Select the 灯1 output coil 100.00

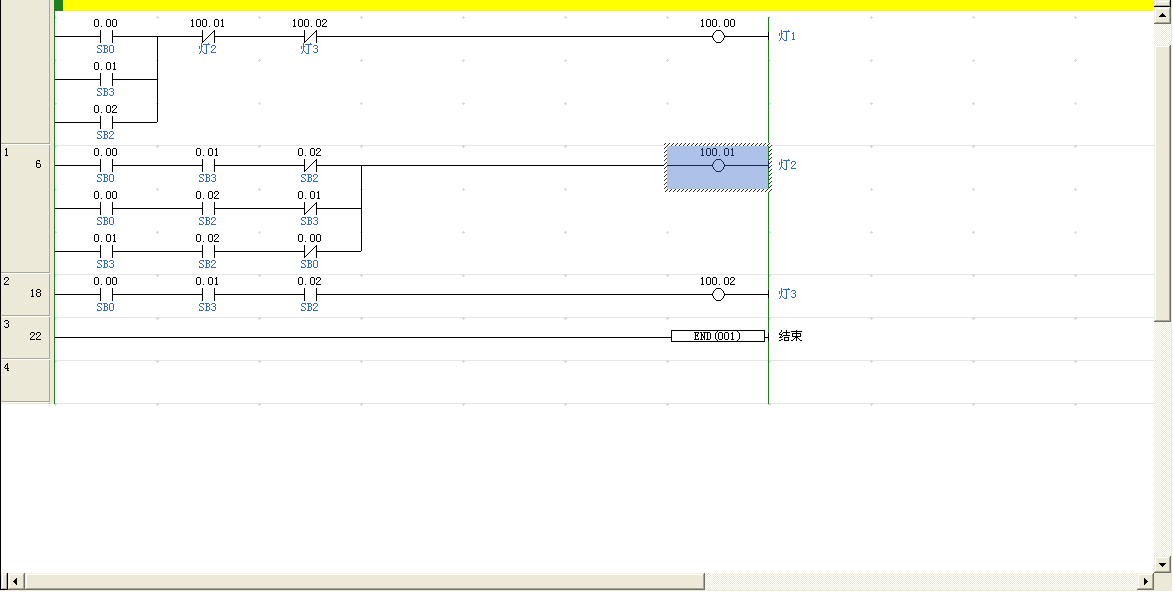click(717, 37)
